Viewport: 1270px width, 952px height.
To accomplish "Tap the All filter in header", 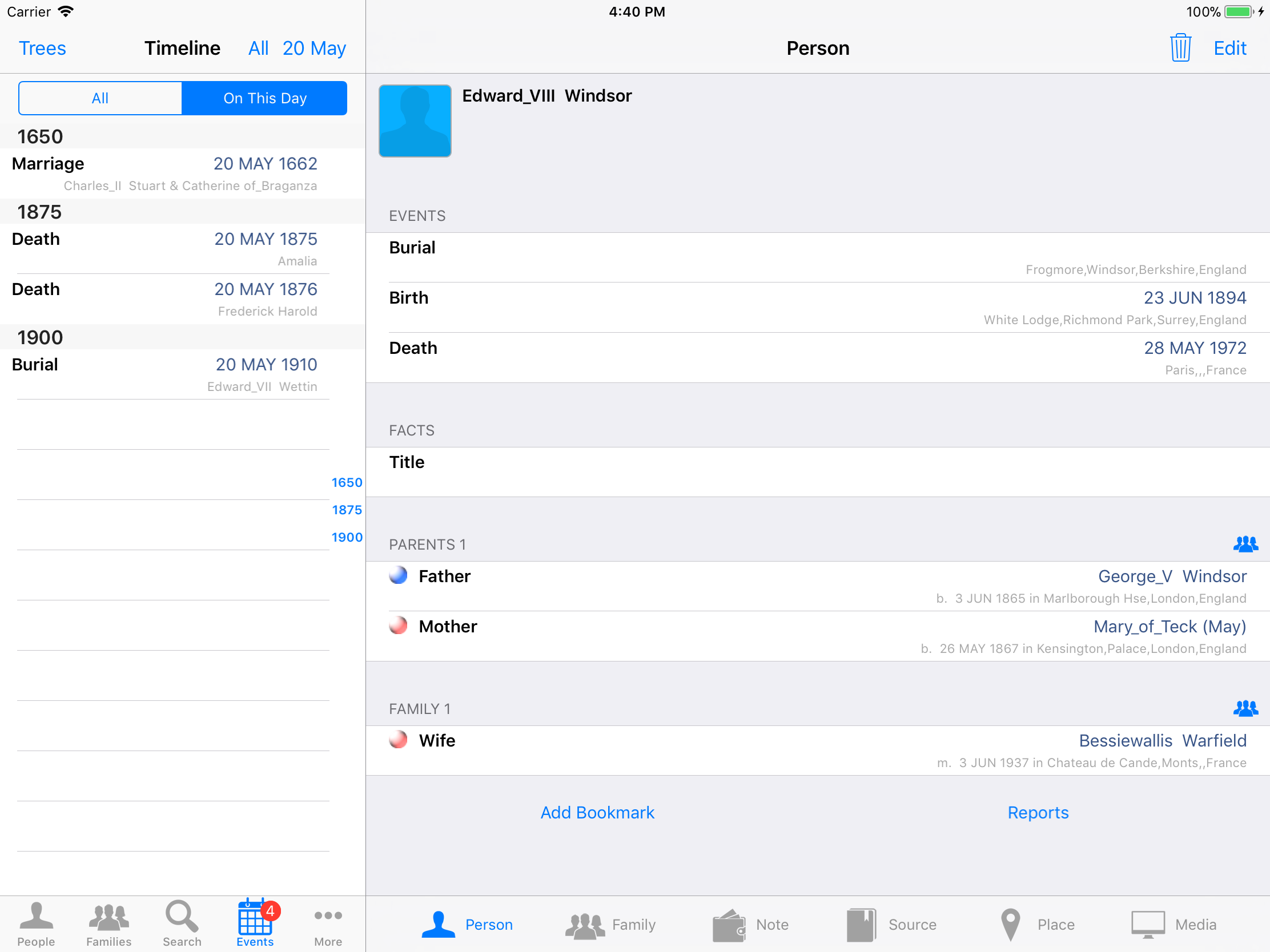I will pyautogui.click(x=258, y=48).
